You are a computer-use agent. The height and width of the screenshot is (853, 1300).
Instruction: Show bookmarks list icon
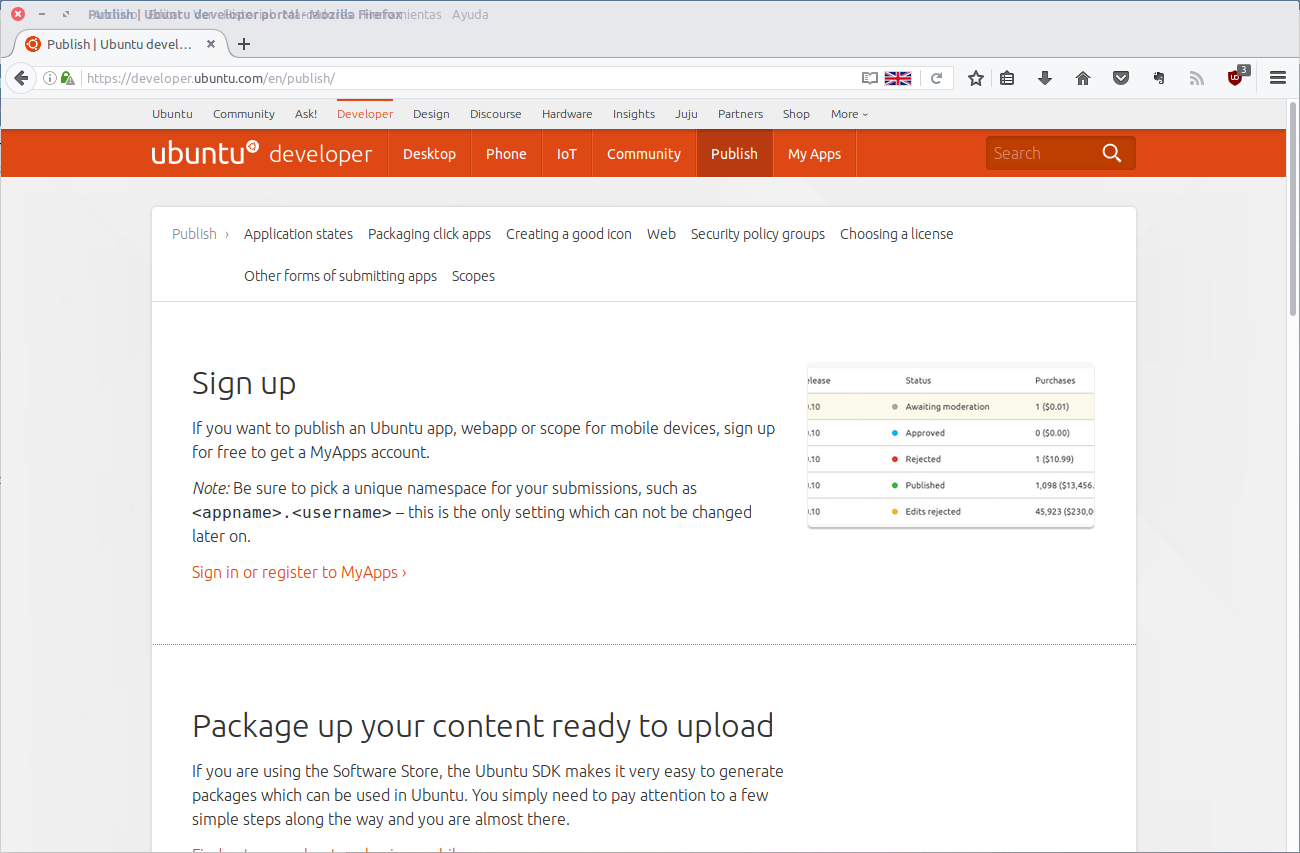1007,78
